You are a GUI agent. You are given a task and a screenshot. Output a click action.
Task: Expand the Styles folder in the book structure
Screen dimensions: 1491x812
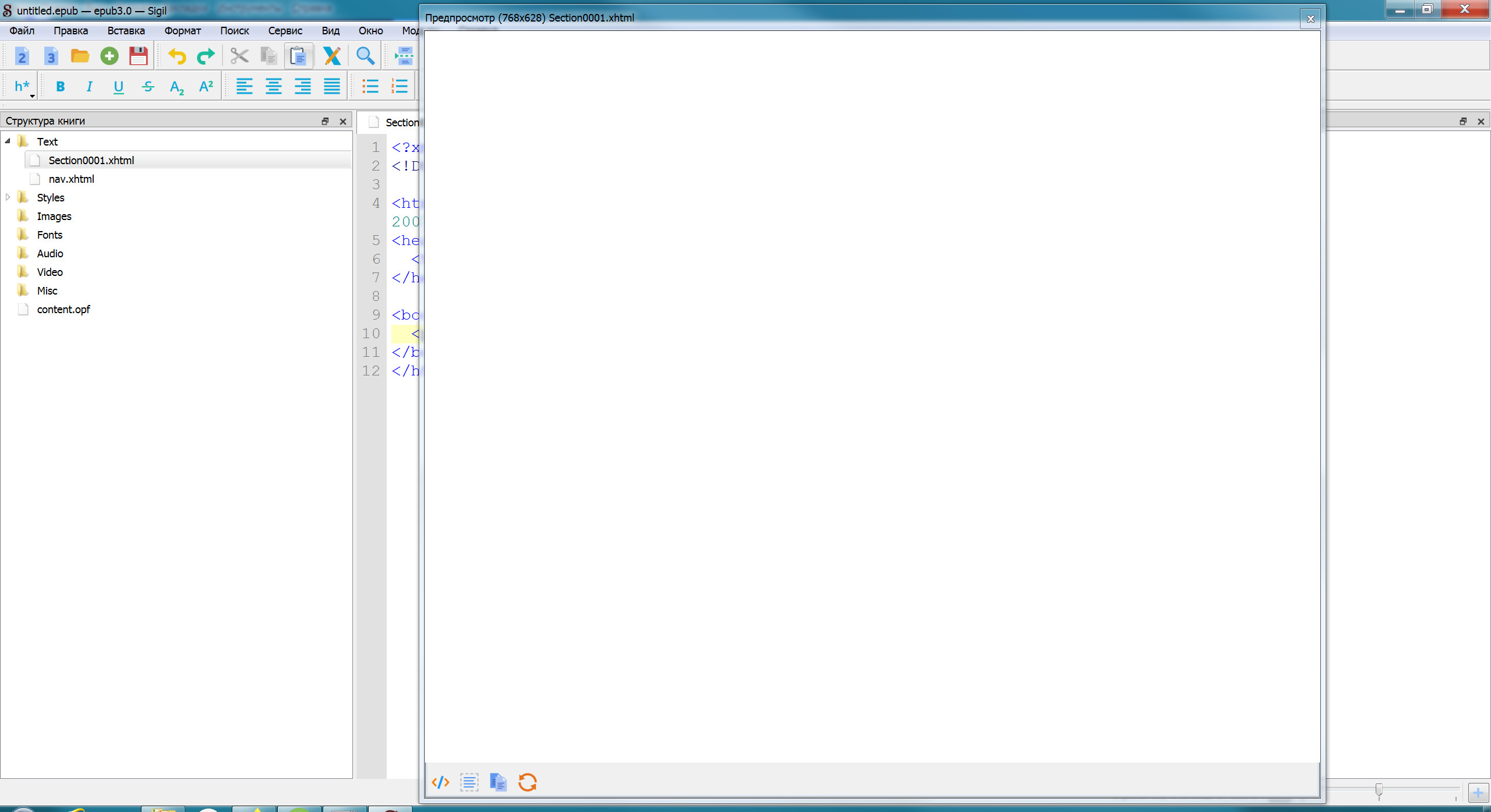[8, 197]
